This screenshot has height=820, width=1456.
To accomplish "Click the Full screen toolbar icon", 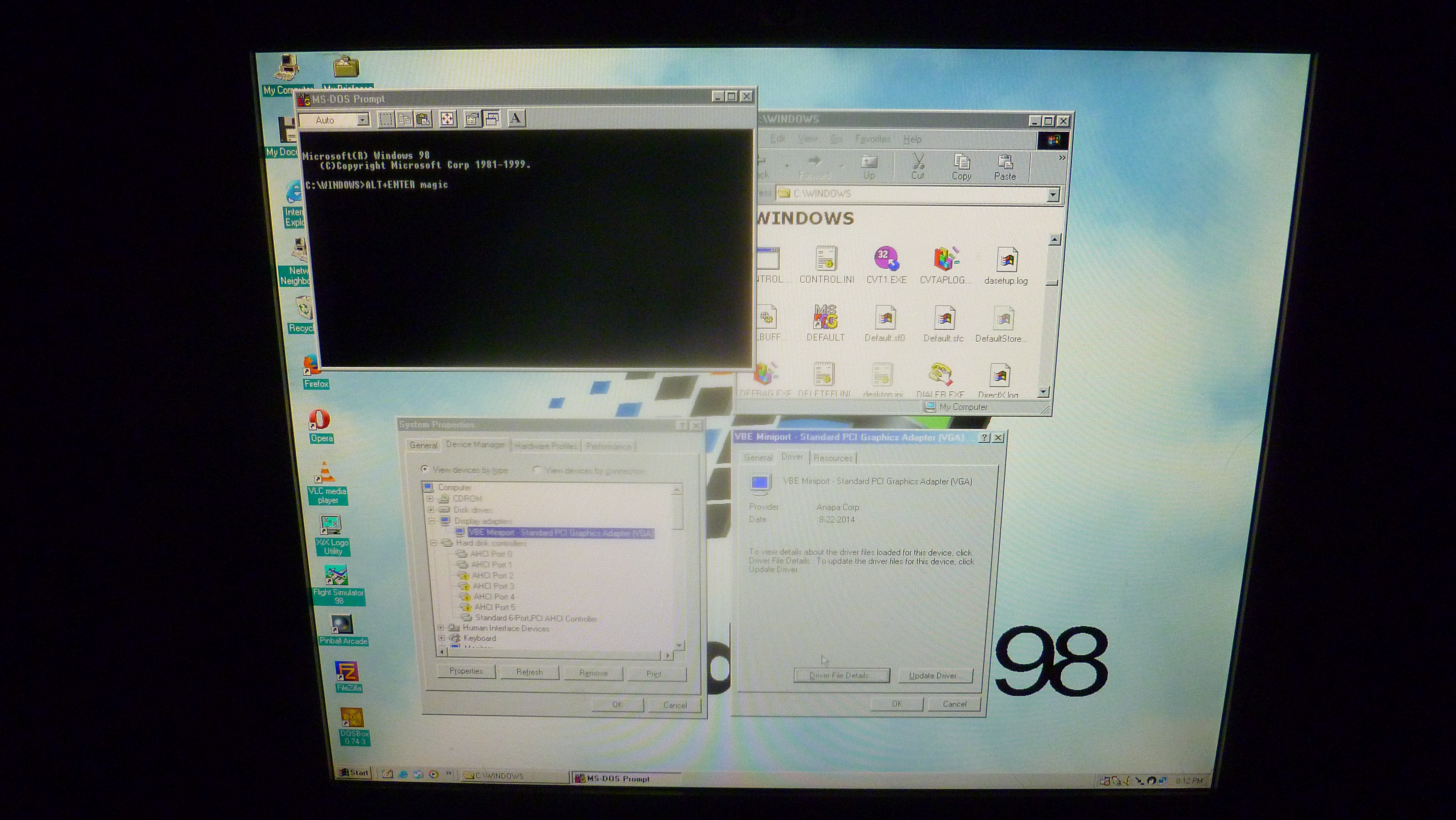I will pyautogui.click(x=448, y=119).
